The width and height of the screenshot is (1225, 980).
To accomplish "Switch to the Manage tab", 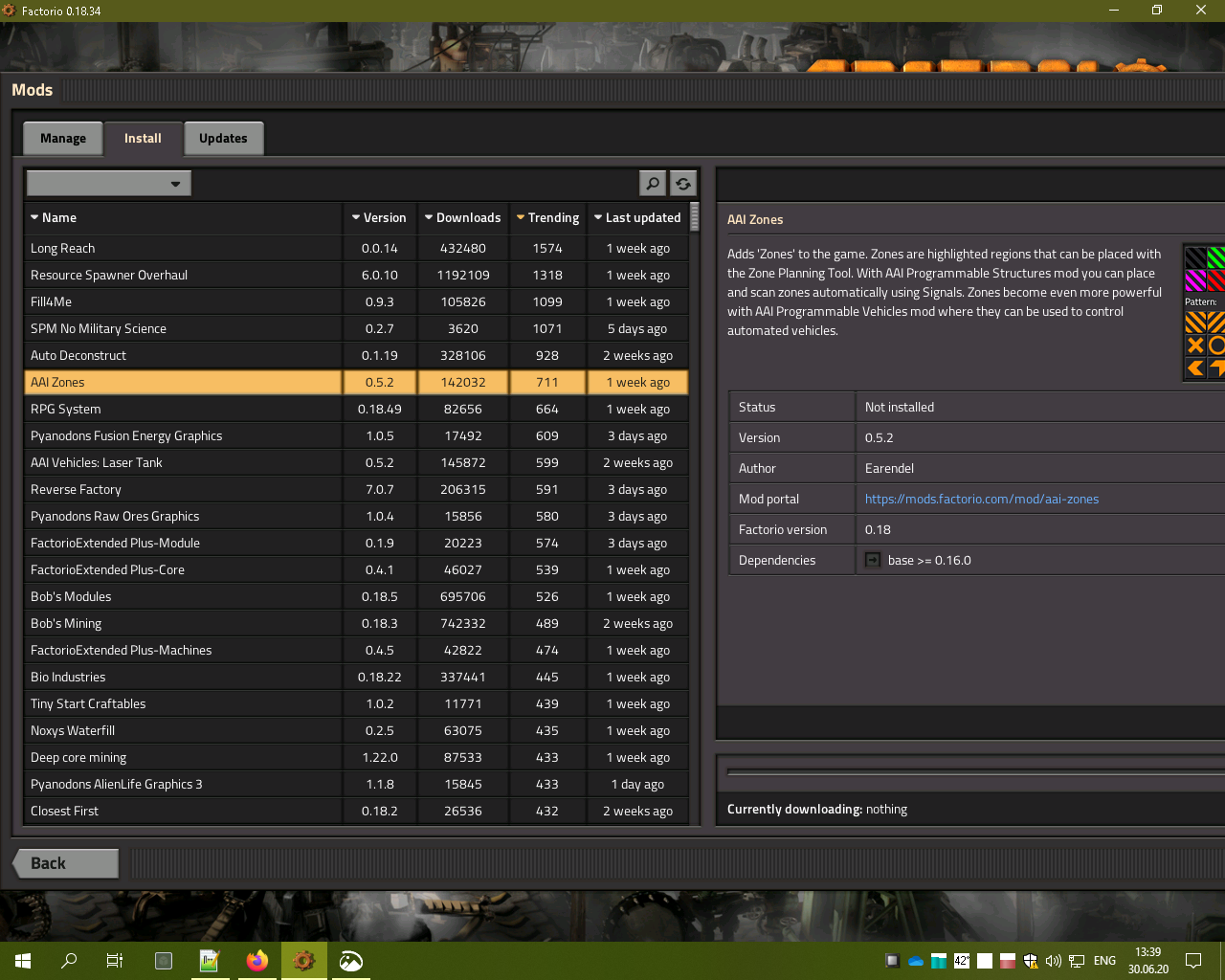I will 63,139.
